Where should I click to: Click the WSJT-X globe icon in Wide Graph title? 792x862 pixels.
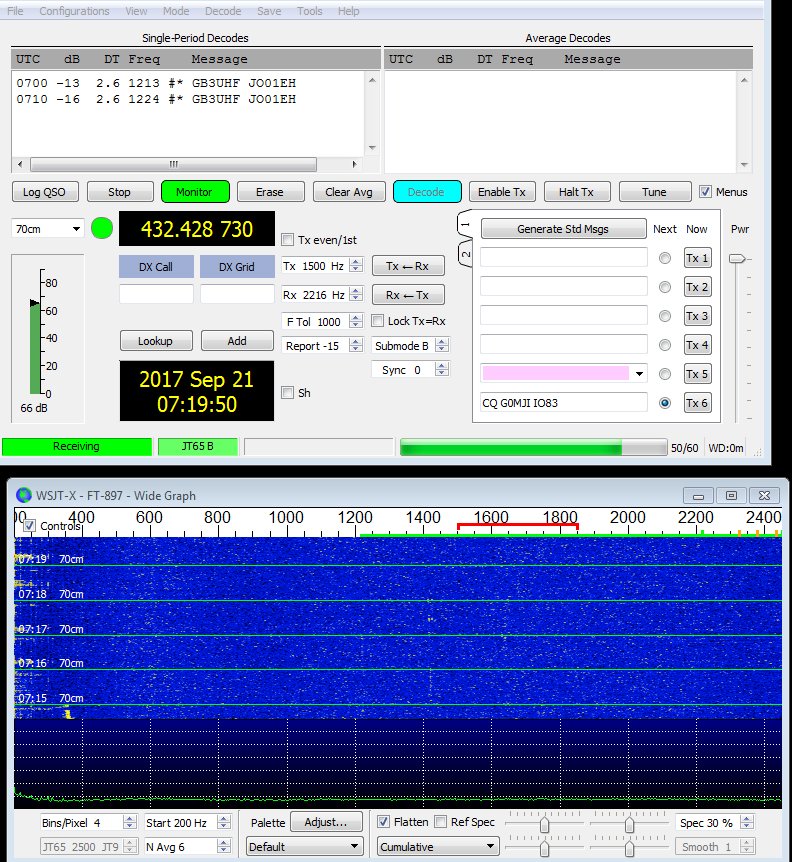25,495
